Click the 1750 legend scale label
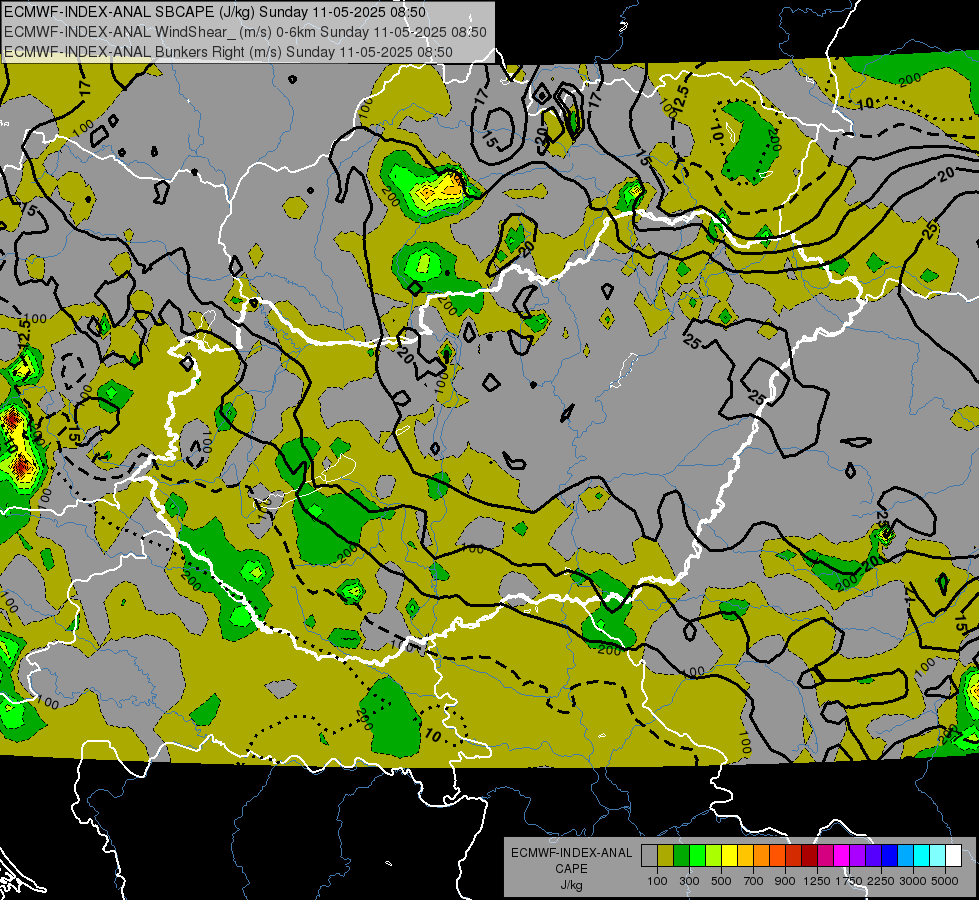The height and width of the screenshot is (900, 979). tap(849, 881)
